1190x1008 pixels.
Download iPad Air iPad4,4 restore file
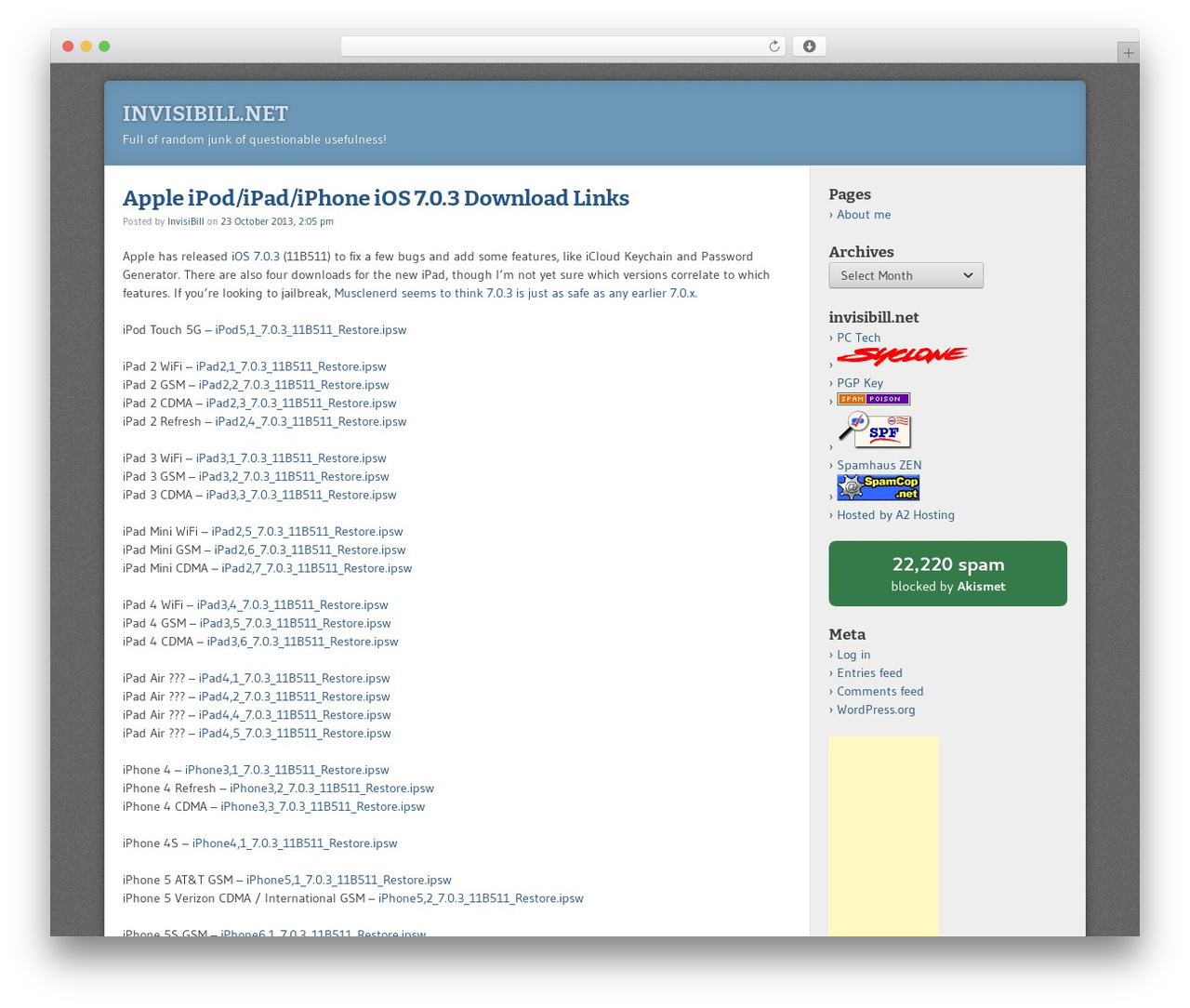[295, 715]
